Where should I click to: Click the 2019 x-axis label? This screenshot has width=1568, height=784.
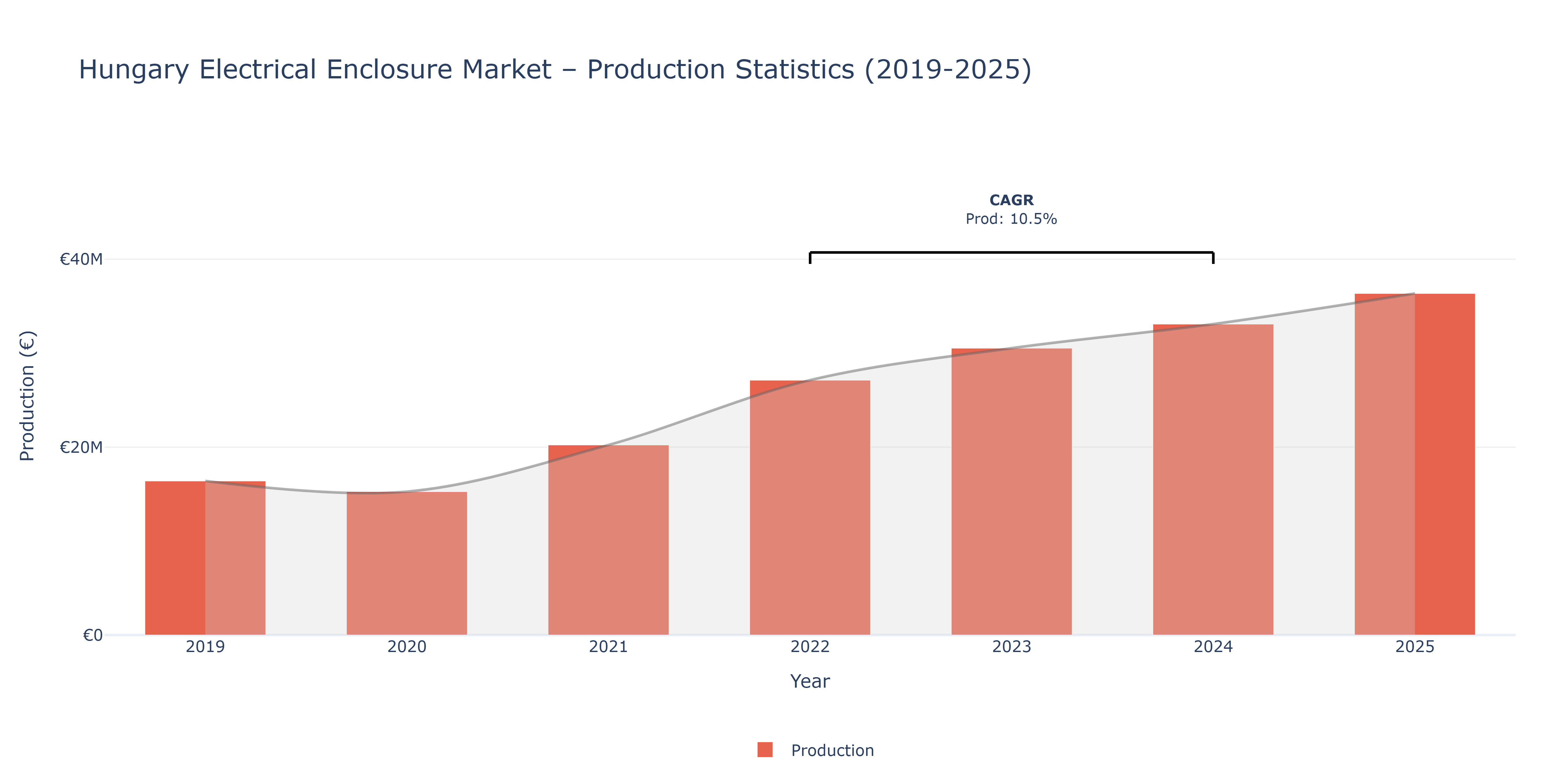(x=205, y=646)
